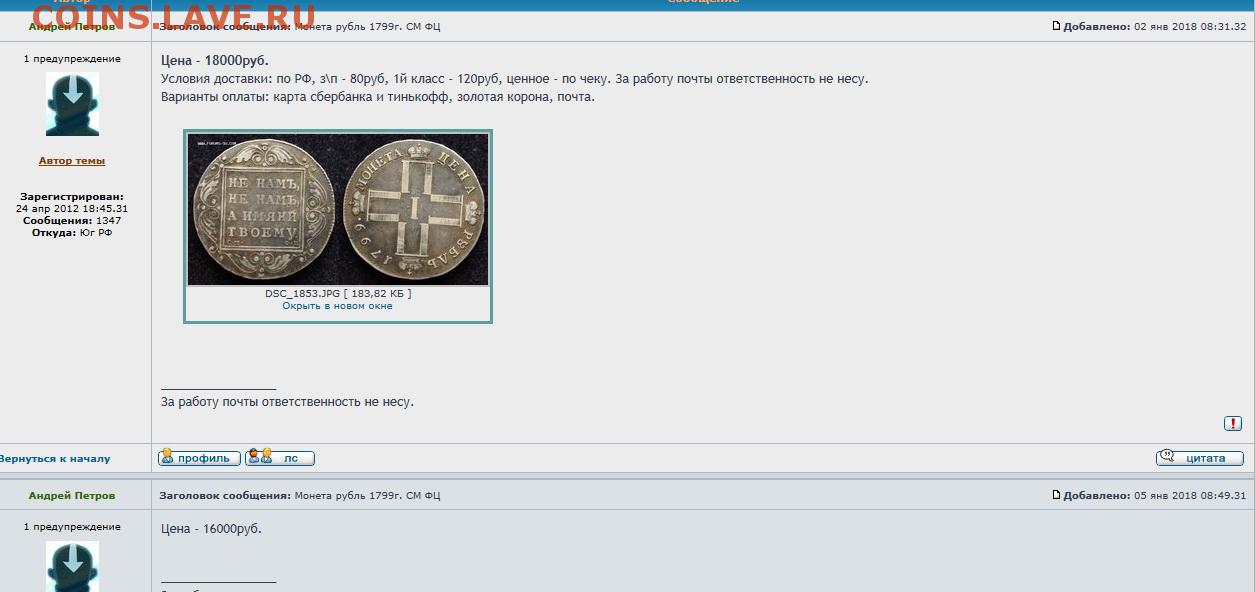Screen dimensions: 1255x592
Task: Open user name Андрей Петров in second post
Action: (x=72, y=496)
